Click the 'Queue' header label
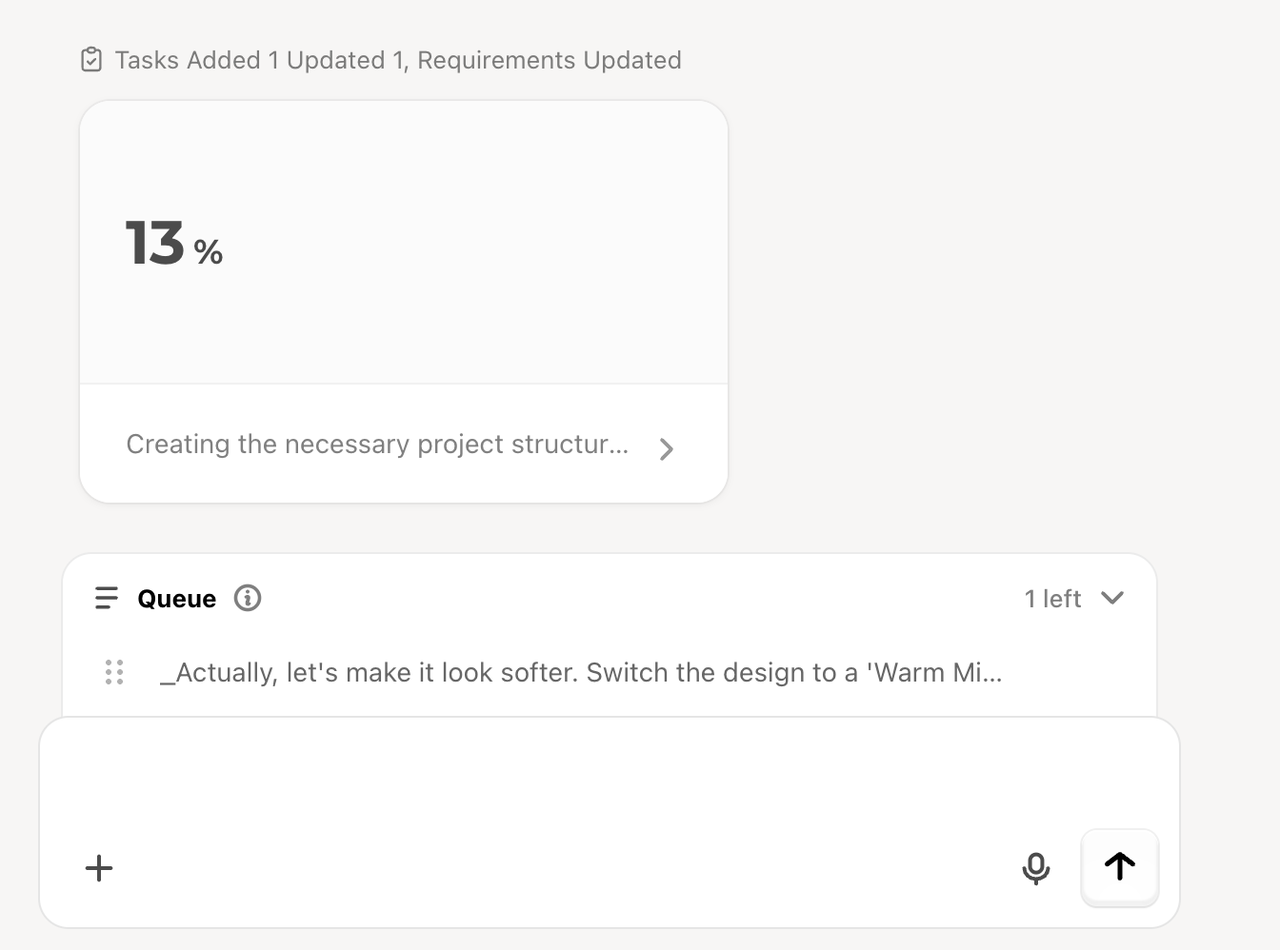 pos(177,598)
